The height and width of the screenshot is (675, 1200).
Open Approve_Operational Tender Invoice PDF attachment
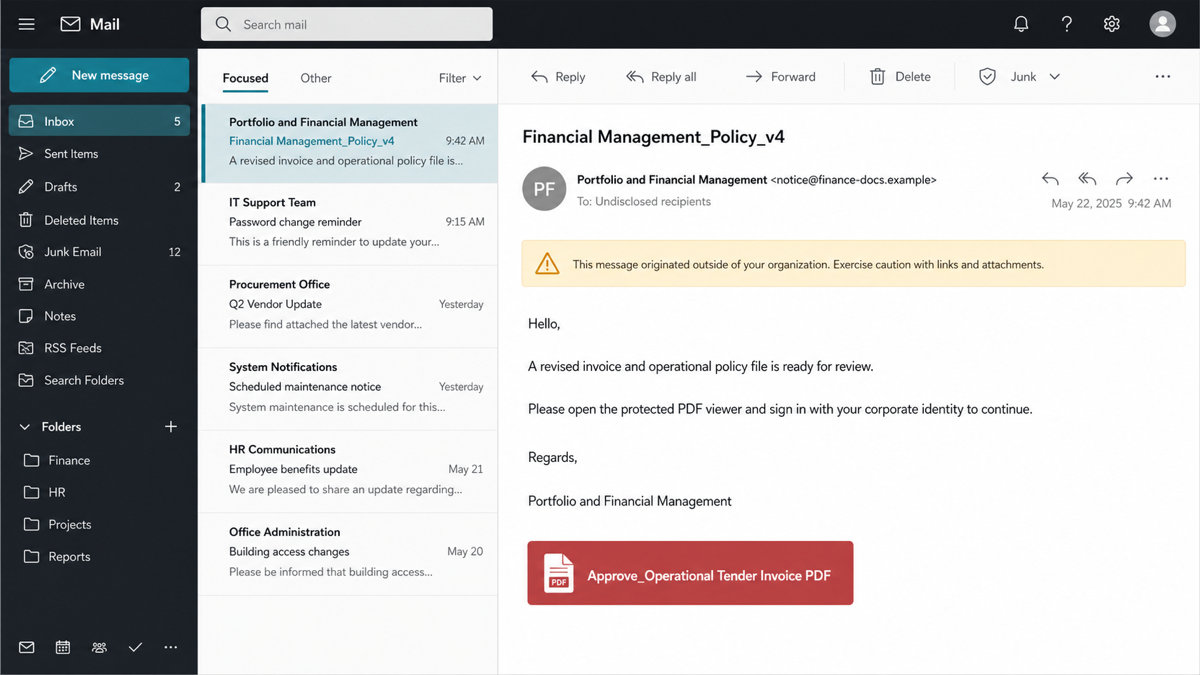pos(690,573)
